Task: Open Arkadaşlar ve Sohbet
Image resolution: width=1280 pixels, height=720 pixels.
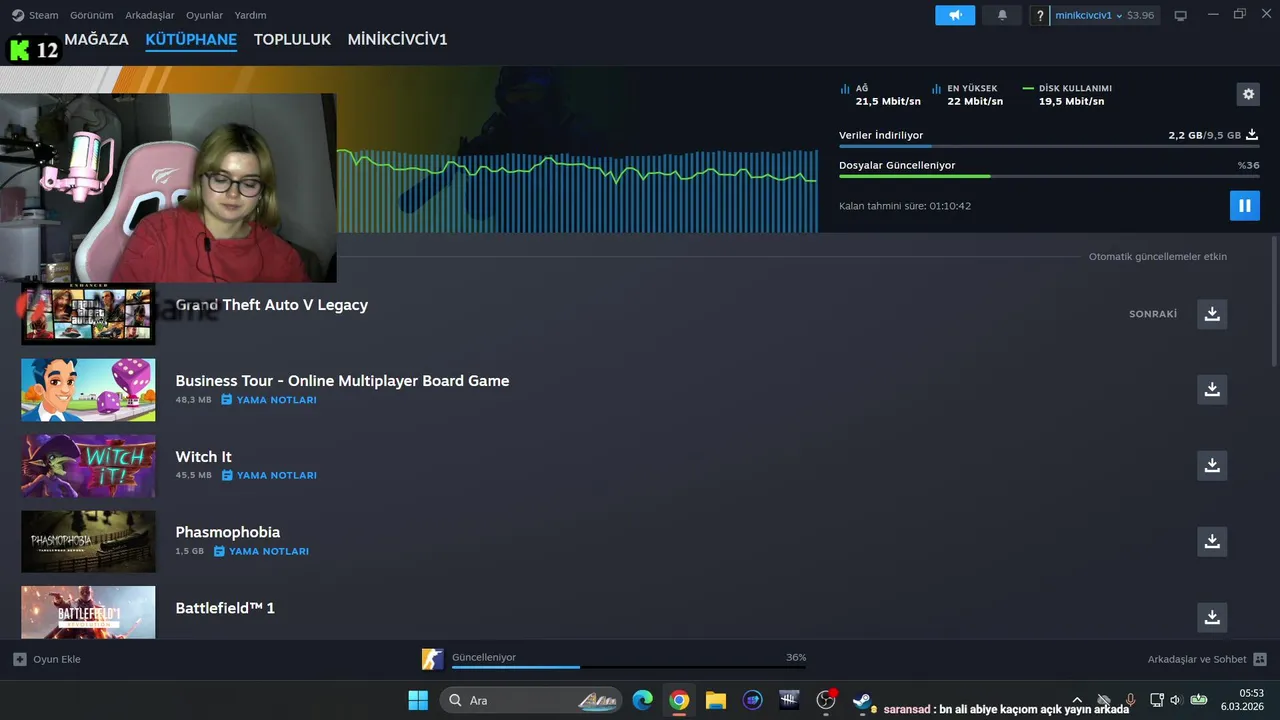Action: [1207, 659]
